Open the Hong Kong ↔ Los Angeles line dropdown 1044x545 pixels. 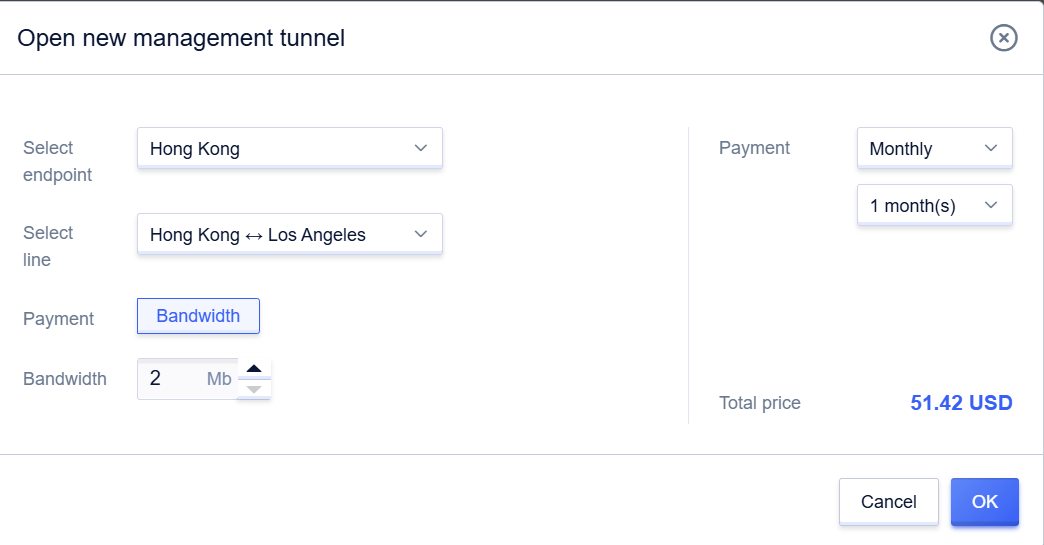coord(290,234)
